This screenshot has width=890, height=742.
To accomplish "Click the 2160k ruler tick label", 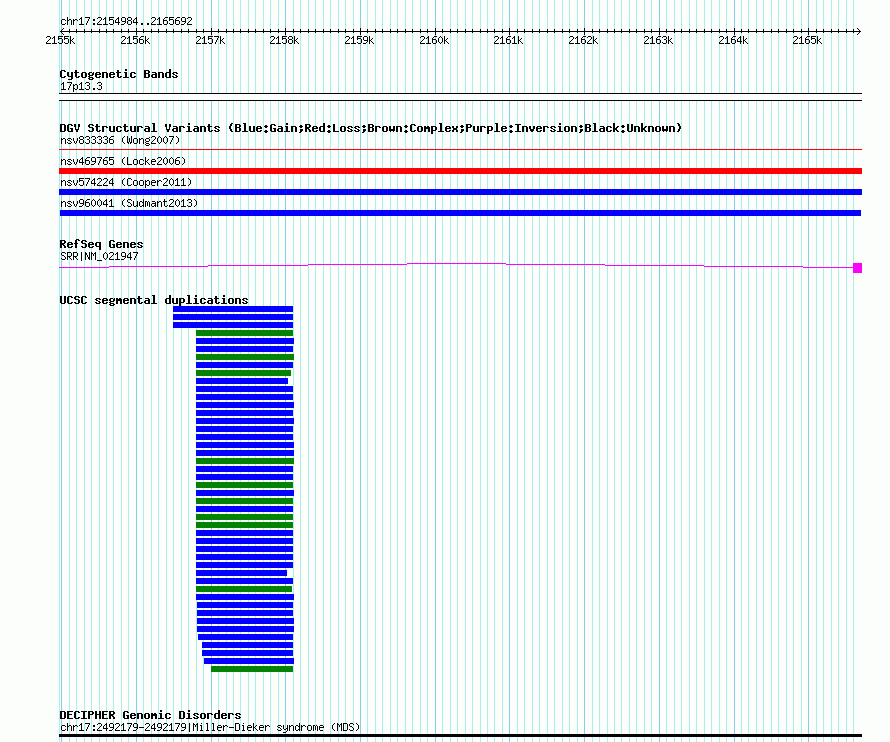I will [x=434, y=40].
